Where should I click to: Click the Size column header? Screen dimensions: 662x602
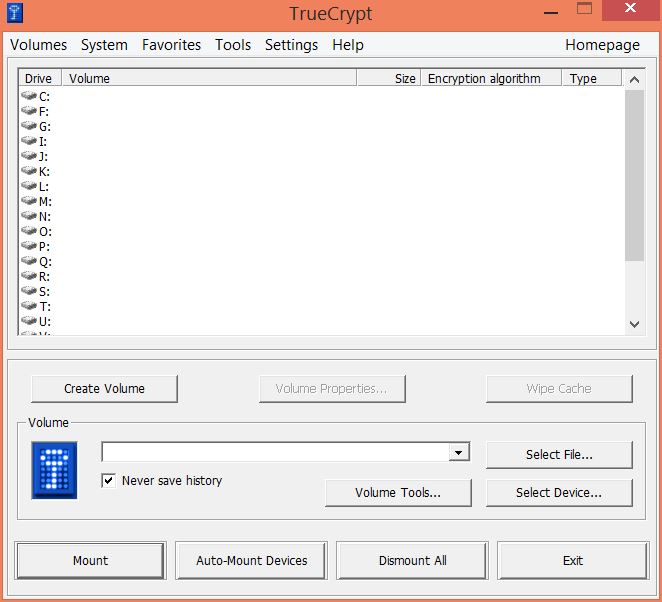coord(389,79)
